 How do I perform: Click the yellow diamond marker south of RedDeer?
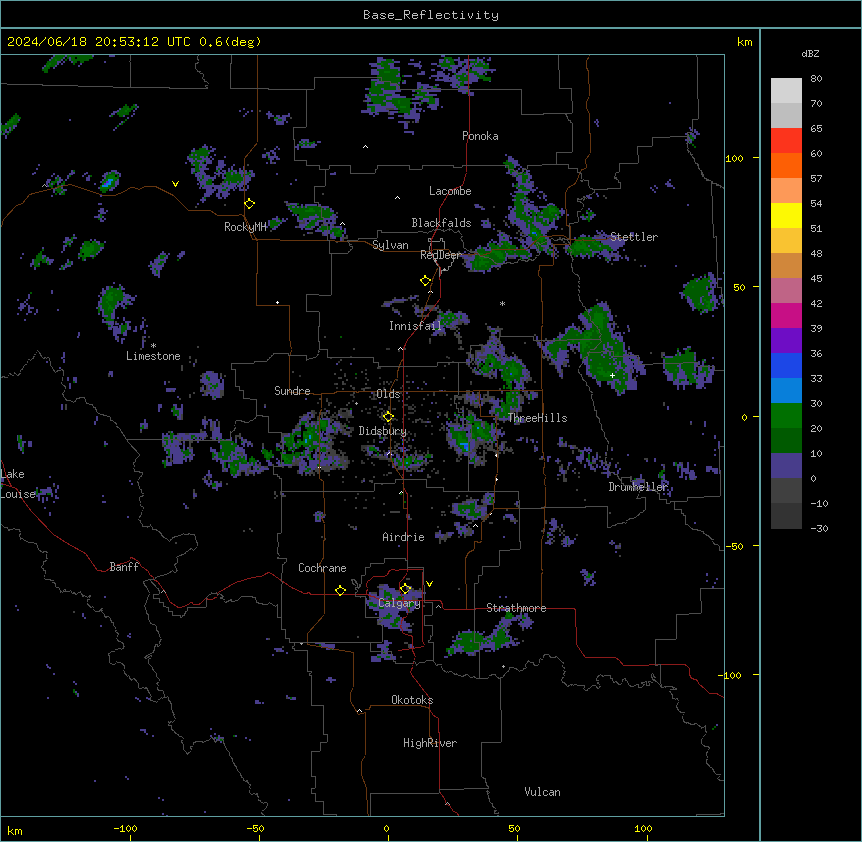tap(426, 281)
